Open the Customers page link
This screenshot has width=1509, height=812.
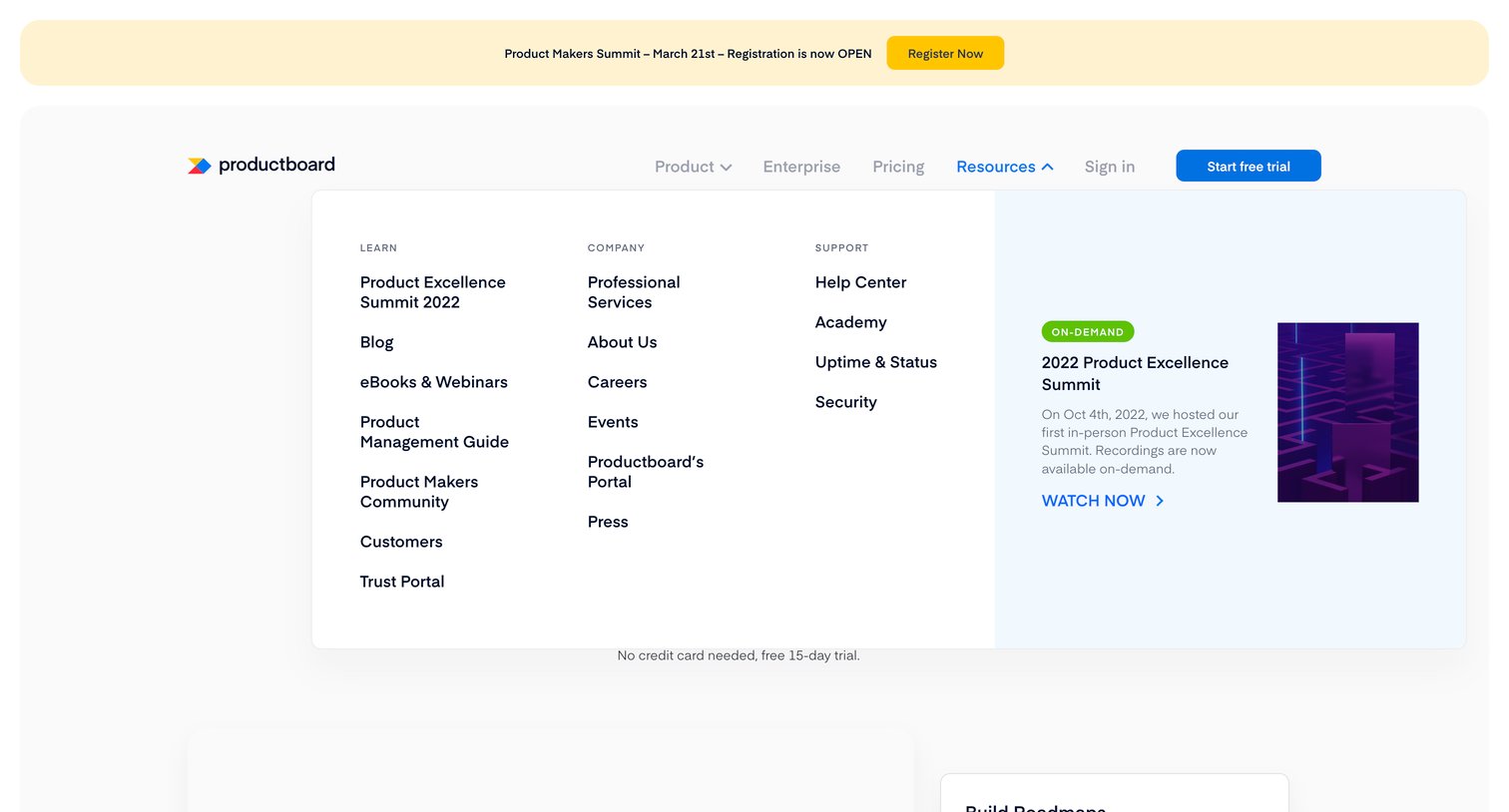(x=401, y=542)
